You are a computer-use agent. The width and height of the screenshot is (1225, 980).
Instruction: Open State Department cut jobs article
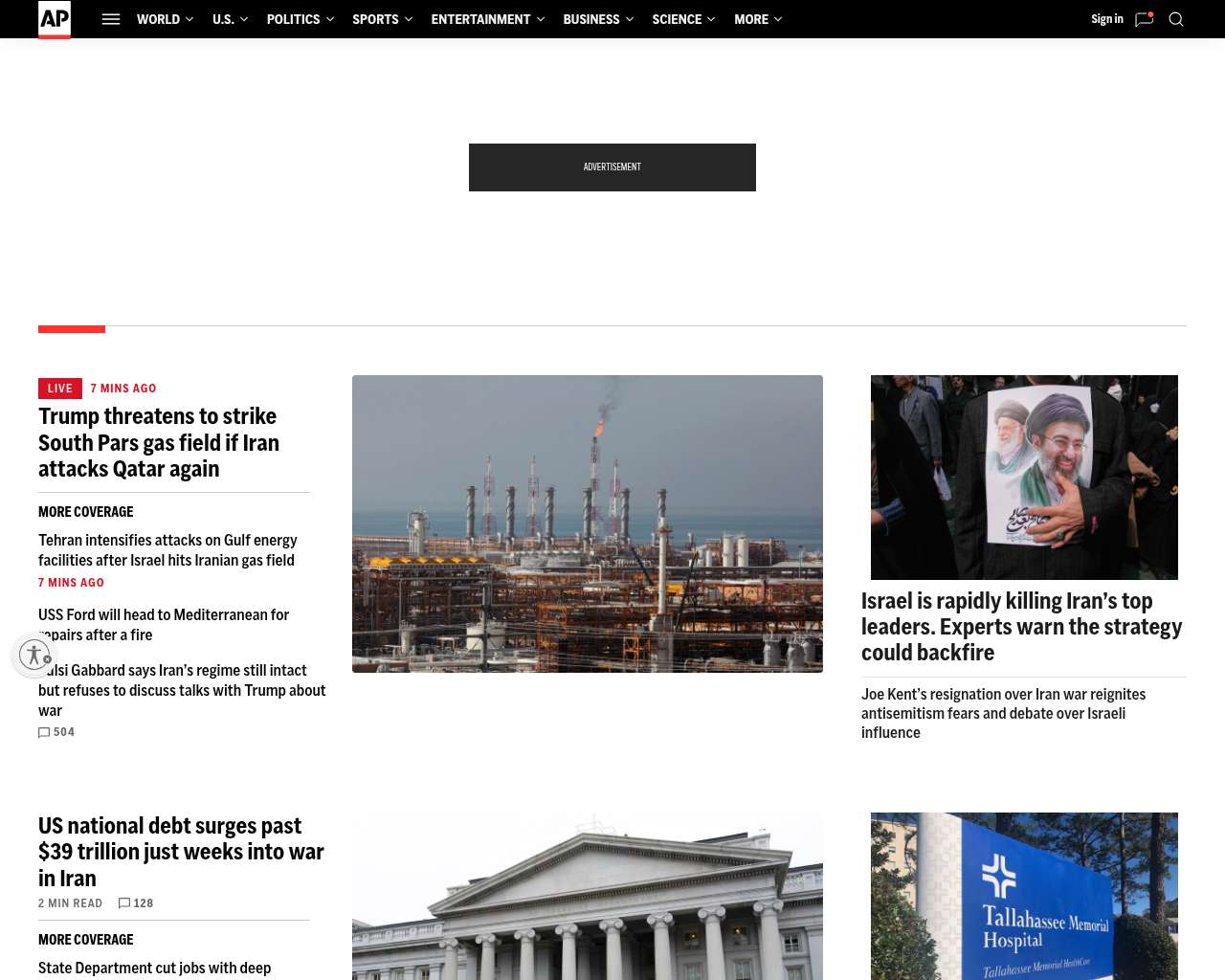[155, 969]
